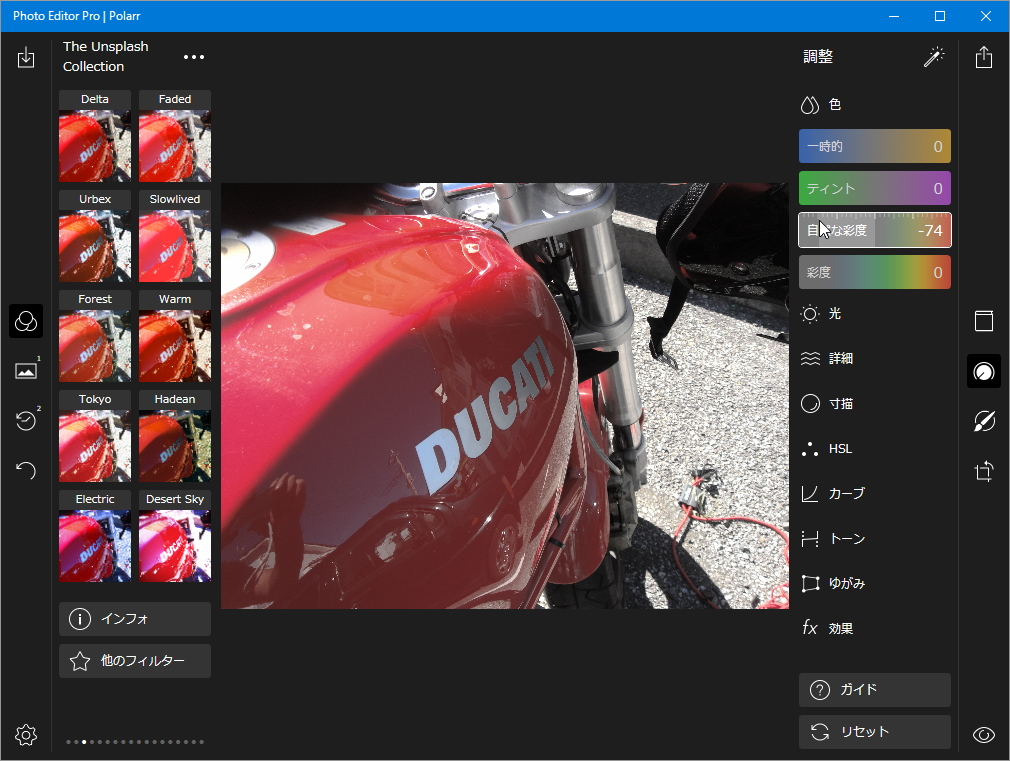Click the 彩度 saturation slider
Viewport: 1010px width, 761px height.
click(875, 272)
